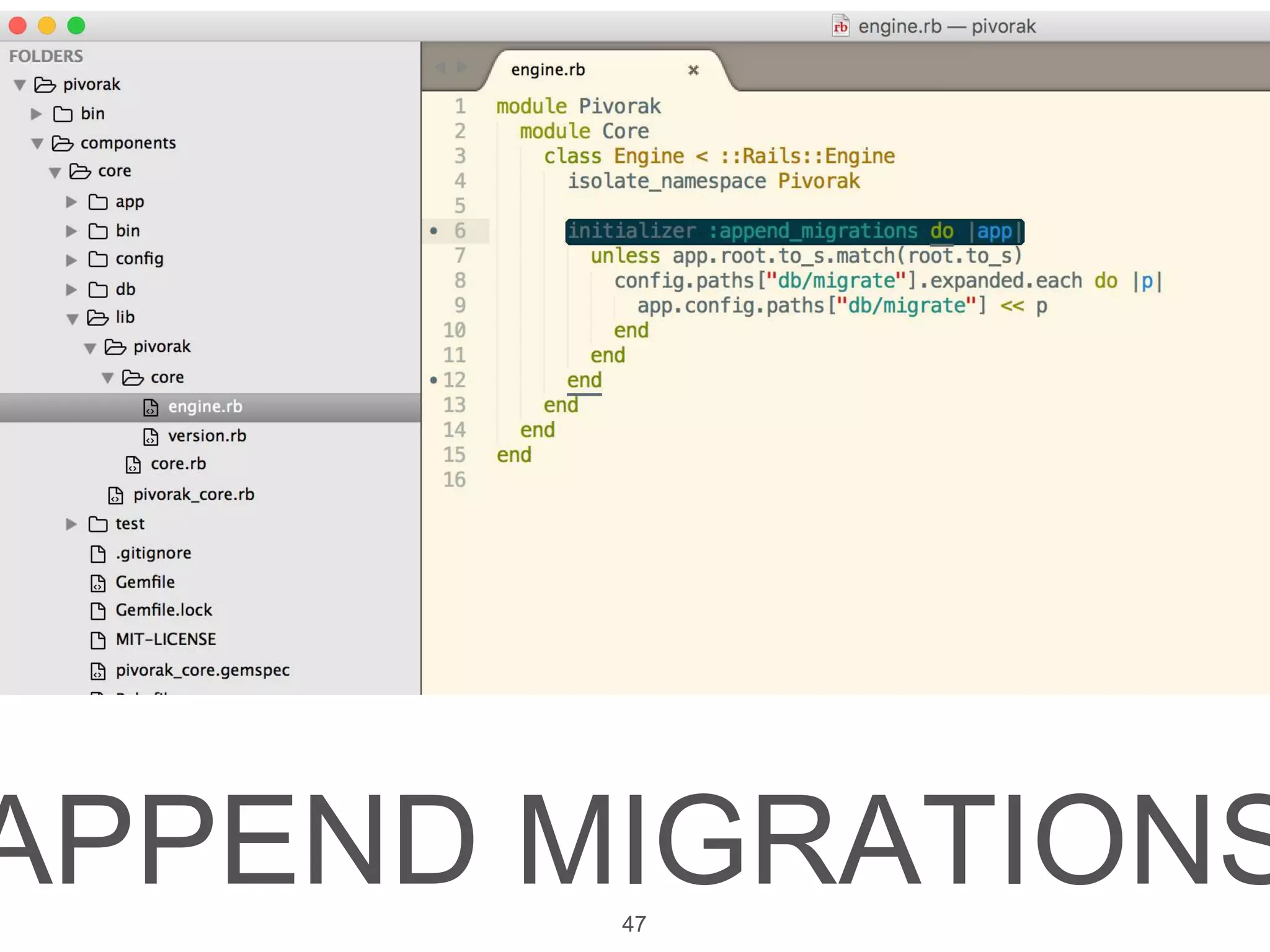
Task: Expand the bin folder inside core
Action: 72,231
